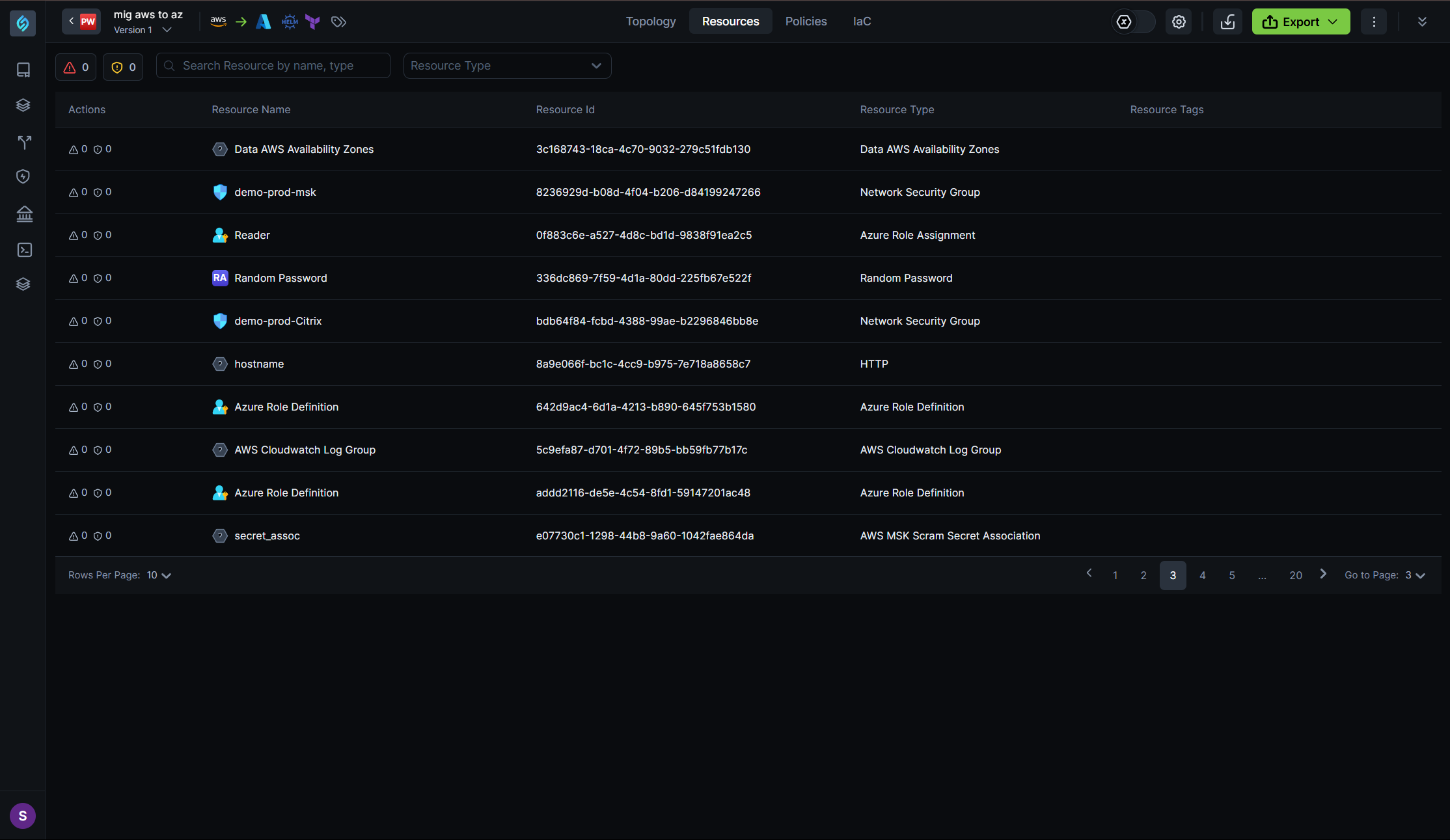The height and width of the screenshot is (840, 1450).
Task: Go back using the PW project button
Action: [81, 21]
